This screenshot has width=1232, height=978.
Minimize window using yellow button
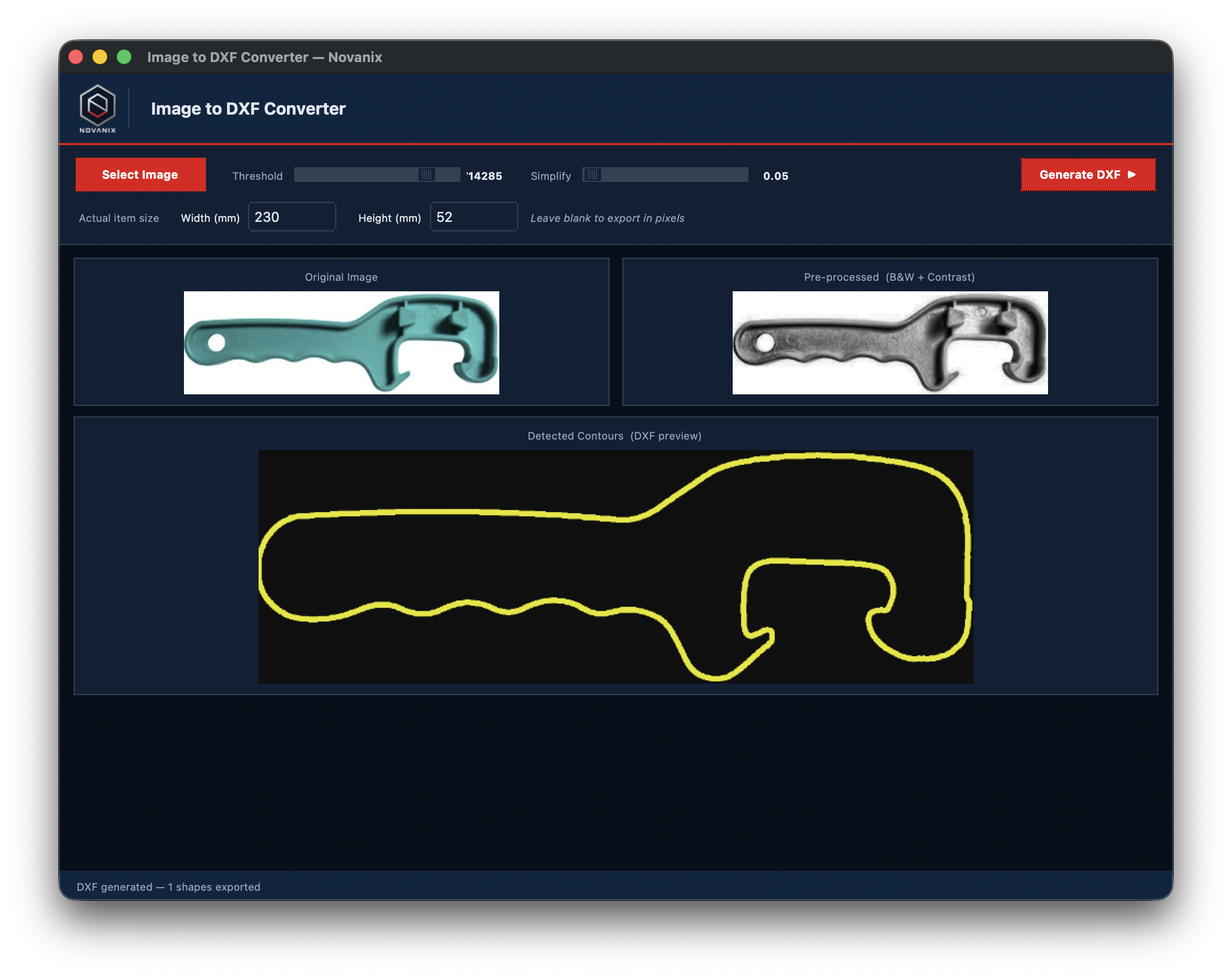tap(100, 57)
